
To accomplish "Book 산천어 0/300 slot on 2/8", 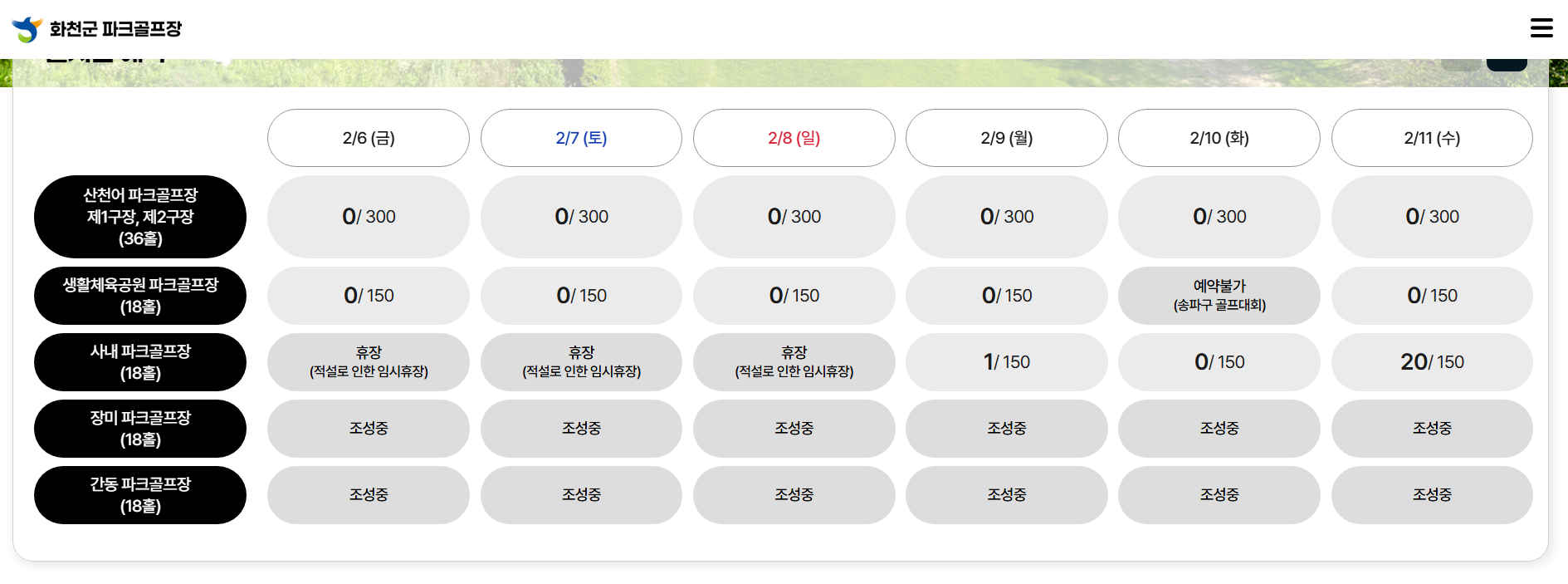I will click(794, 217).
